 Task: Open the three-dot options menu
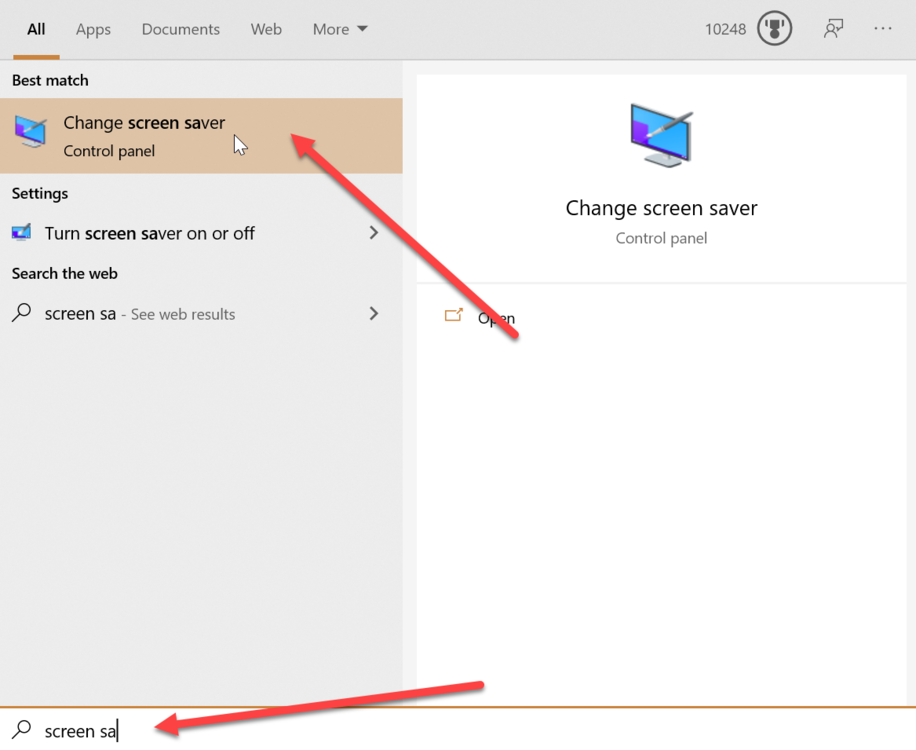point(882,29)
